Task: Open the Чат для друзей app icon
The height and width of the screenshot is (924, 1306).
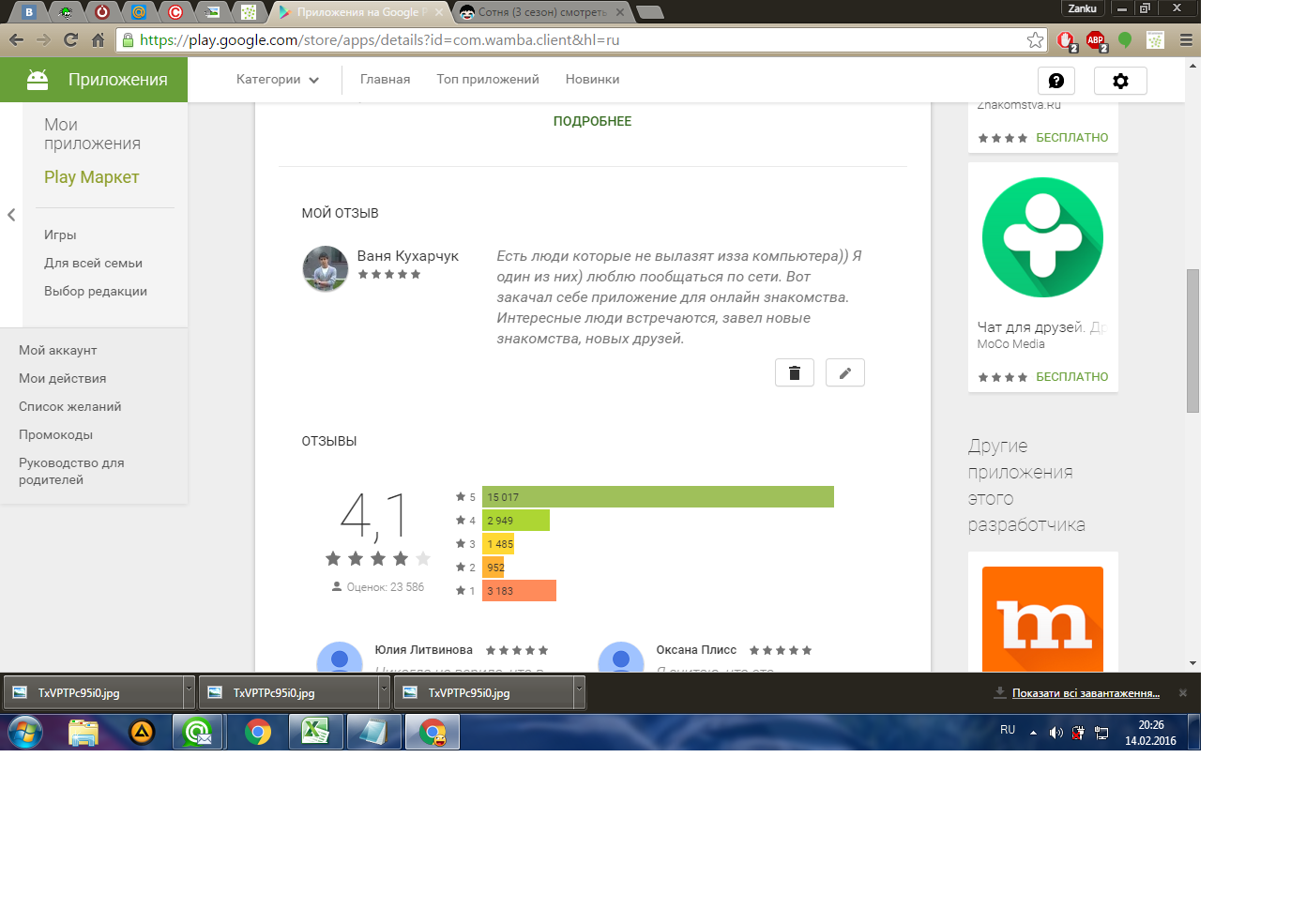Action: point(1042,237)
